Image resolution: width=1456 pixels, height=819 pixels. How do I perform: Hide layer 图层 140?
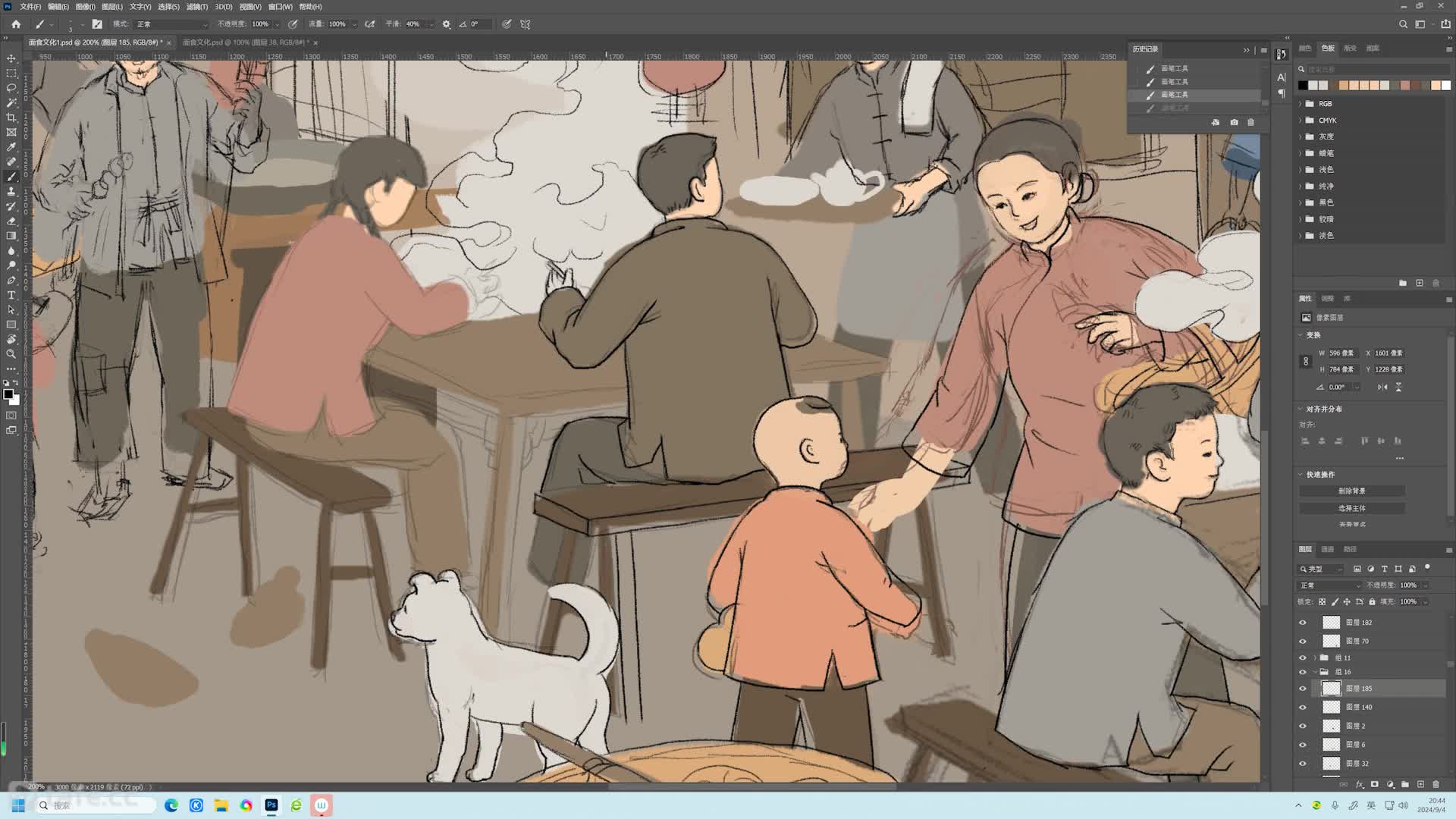coord(1303,708)
